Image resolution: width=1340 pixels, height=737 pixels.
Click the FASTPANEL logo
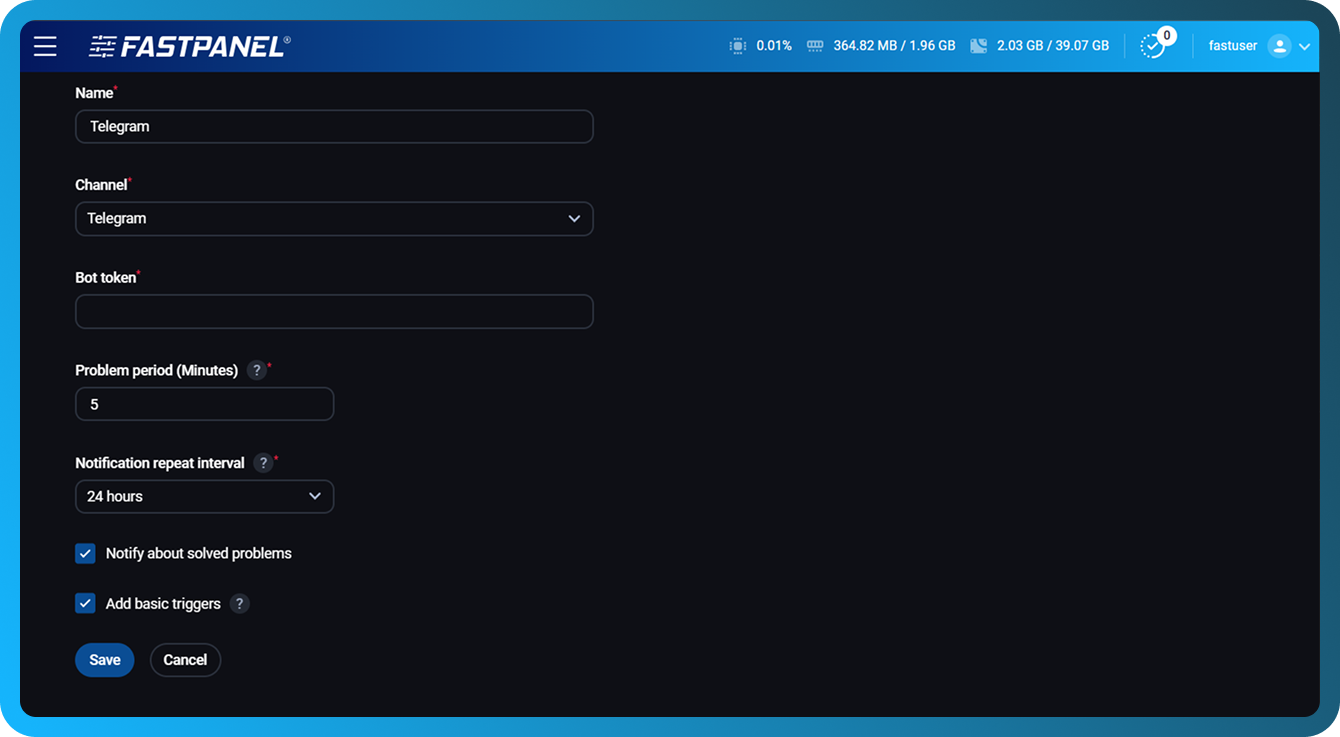pos(190,46)
